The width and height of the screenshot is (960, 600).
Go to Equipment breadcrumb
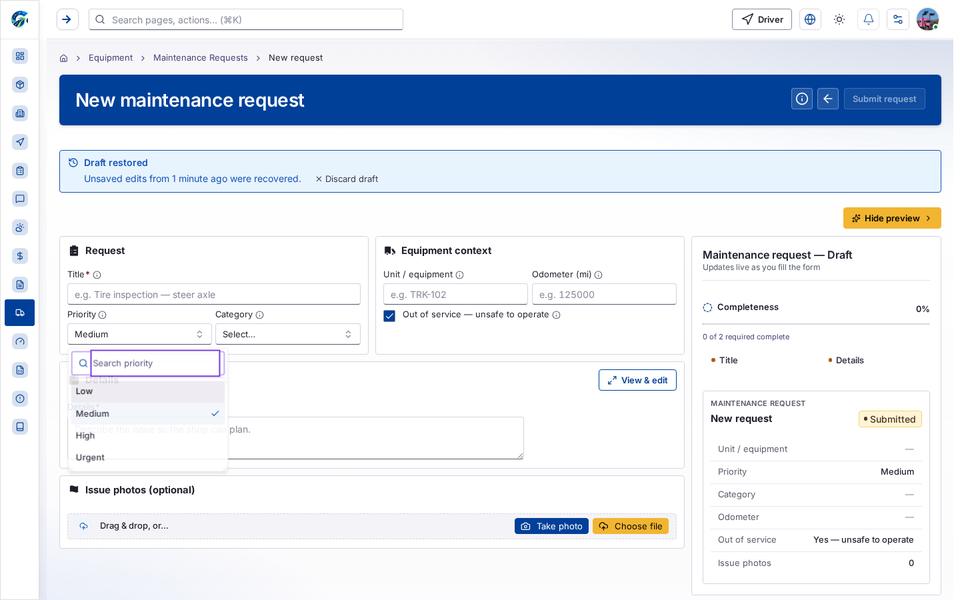pos(110,58)
